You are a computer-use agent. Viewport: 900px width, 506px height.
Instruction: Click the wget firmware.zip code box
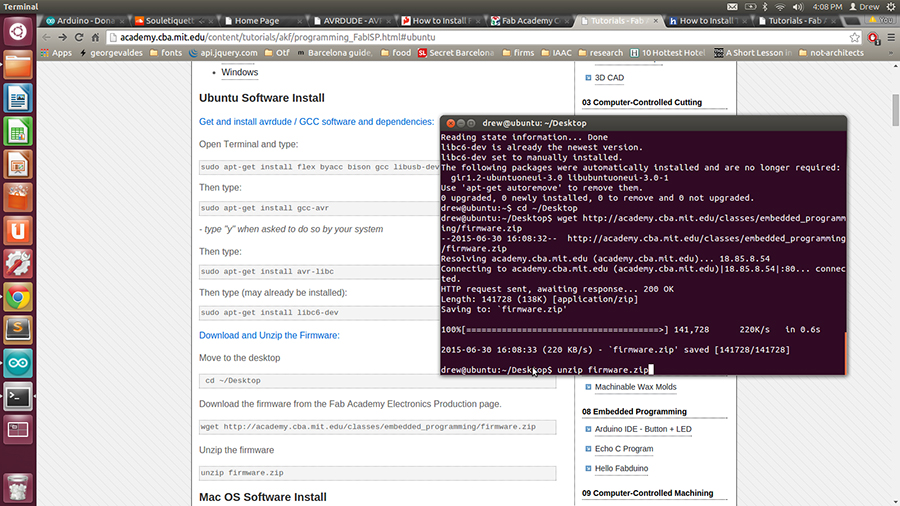377,427
